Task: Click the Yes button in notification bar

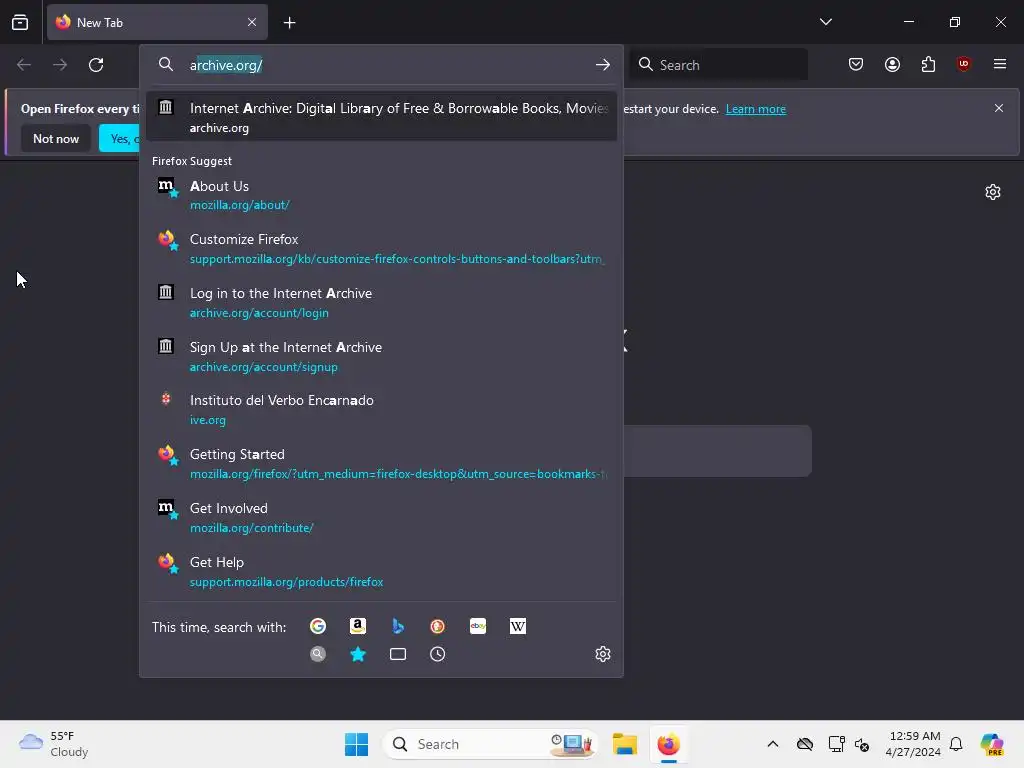Action: (120, 138)
